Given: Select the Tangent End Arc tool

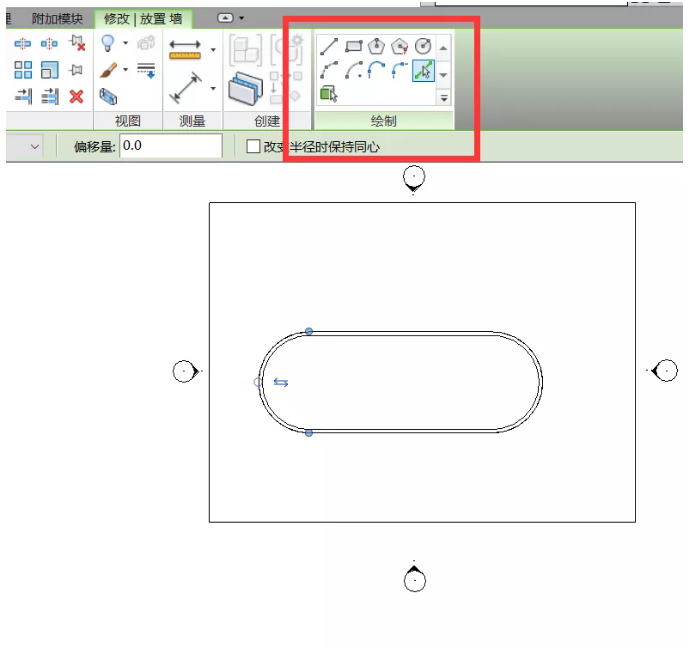Looking at the screenshot, I should (x=377, y=71).
